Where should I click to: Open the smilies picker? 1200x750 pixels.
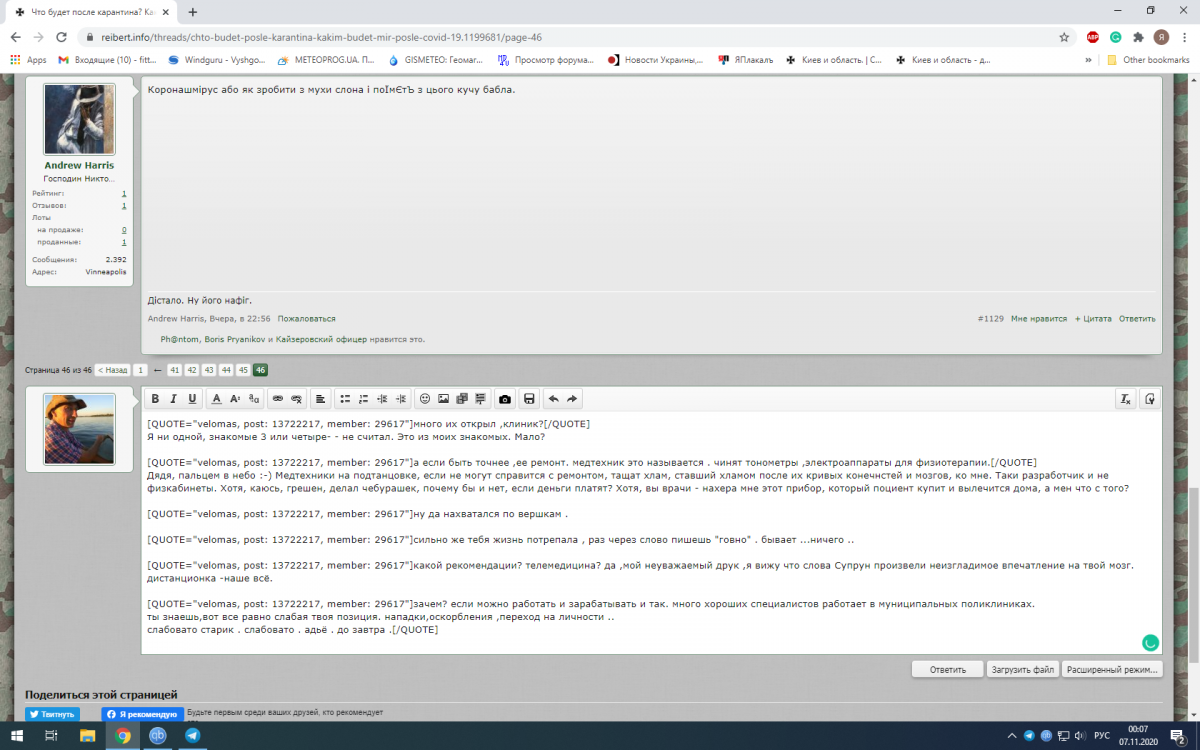click(x=425, y=399)
